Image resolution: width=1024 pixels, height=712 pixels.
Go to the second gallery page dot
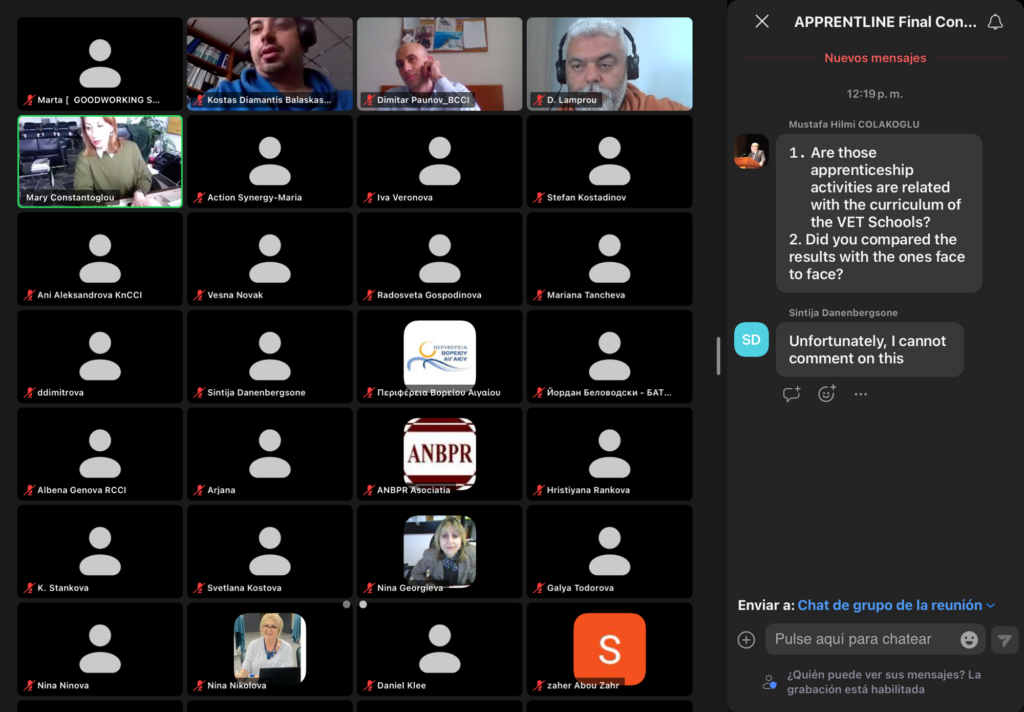(x=363, y=604)
